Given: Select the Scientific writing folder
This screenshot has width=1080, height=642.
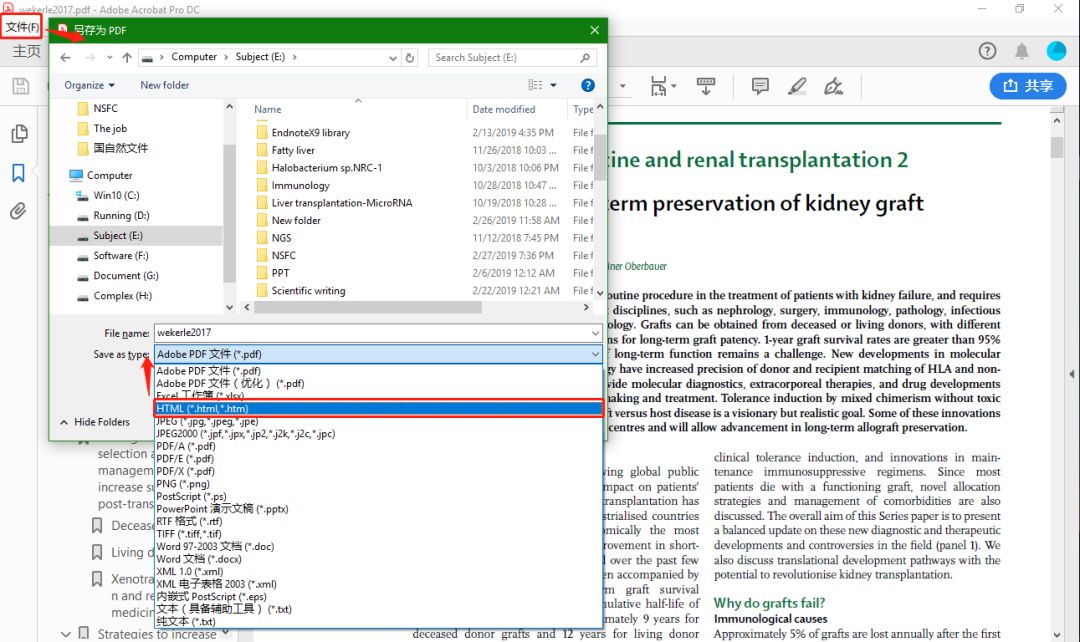Looking at the screenshot, I should point(309,291).
